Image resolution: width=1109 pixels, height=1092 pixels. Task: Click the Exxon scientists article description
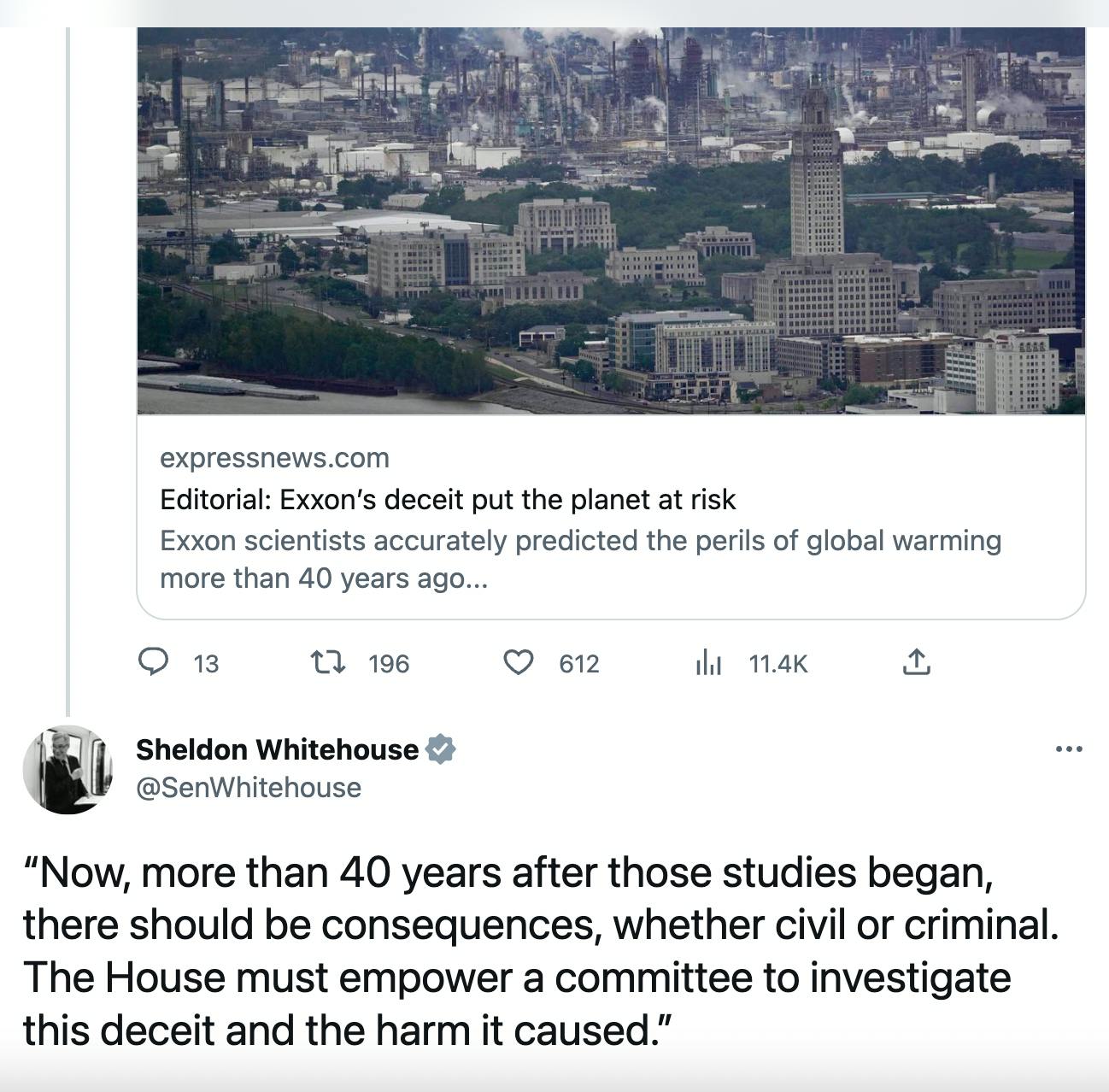(580, 559)
